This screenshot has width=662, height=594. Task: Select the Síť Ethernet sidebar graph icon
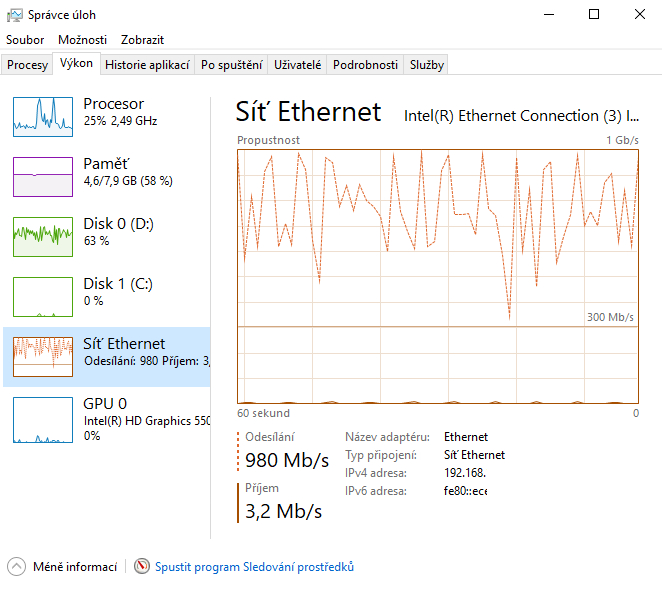click(43, 357)
